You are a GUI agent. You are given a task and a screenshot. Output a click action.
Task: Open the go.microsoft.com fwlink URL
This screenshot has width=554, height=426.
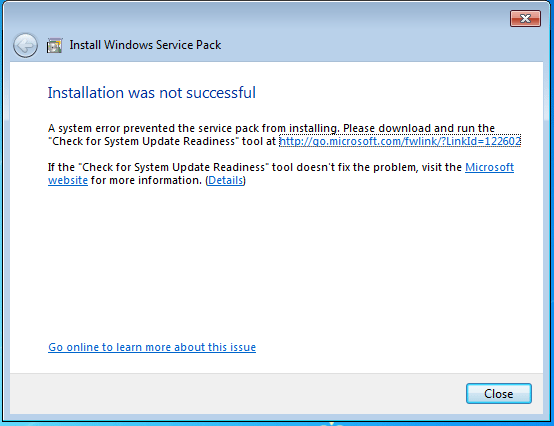(x=400, y=141)
